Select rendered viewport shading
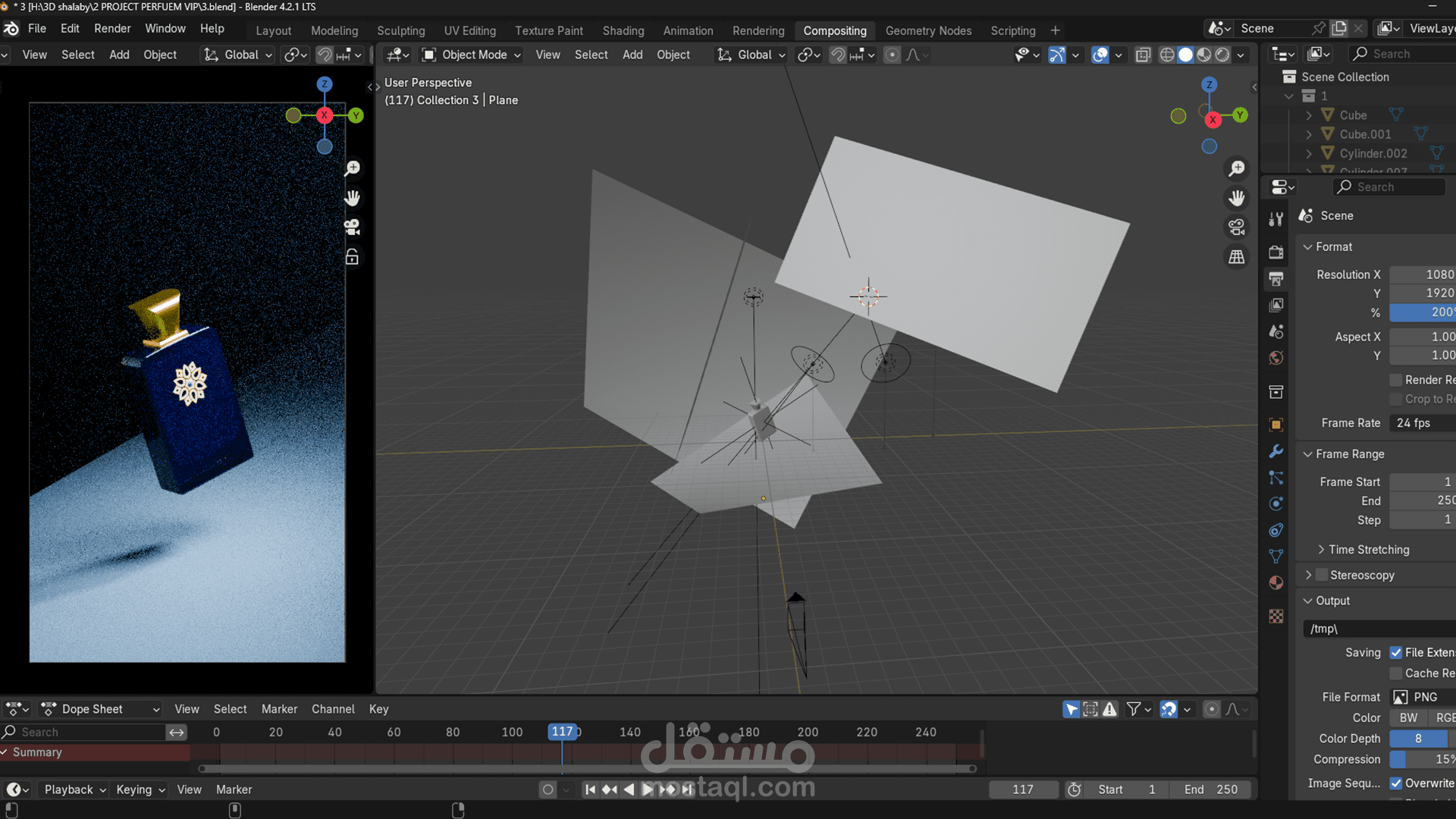The width and height of the screenshot is (1456, 819). [1222, 55]
